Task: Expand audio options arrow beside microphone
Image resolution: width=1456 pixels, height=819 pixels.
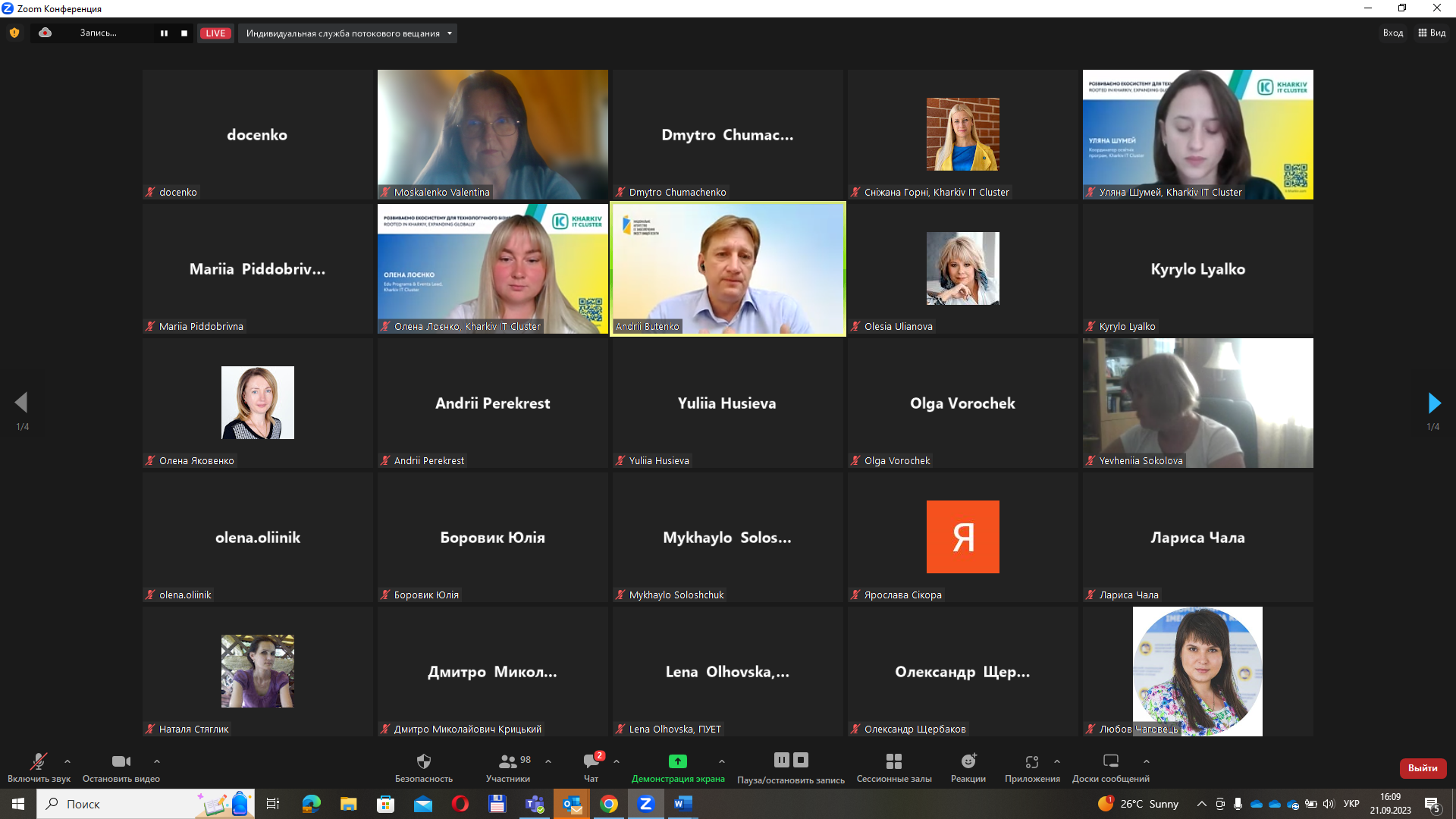Action: tap(67, 761)
